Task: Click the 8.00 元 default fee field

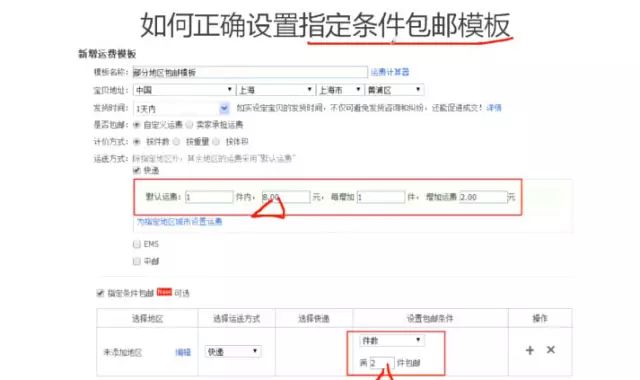Action: pos(286,197)
